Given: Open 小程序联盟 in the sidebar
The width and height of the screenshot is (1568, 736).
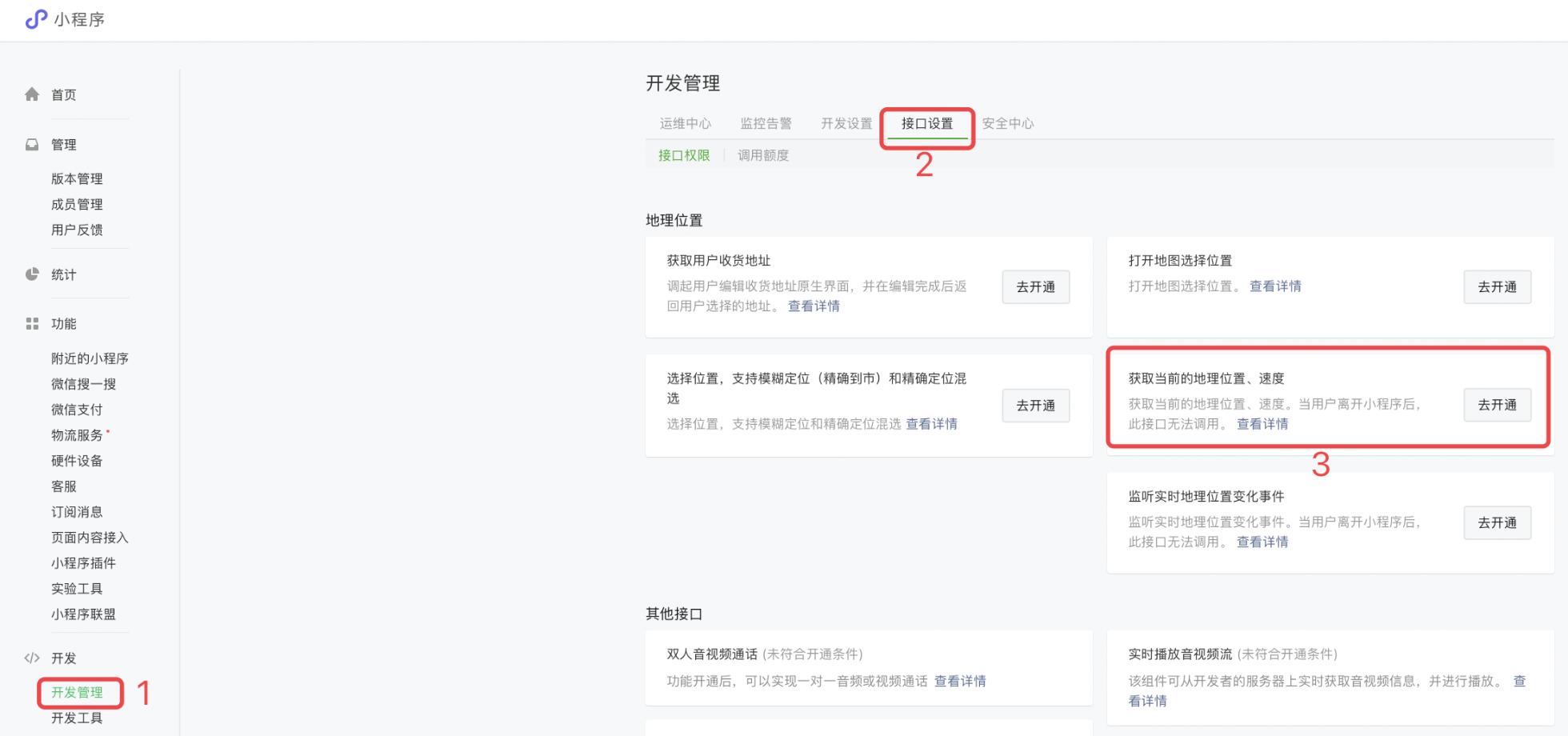Looking at the screenshot, I should (83, 614).
